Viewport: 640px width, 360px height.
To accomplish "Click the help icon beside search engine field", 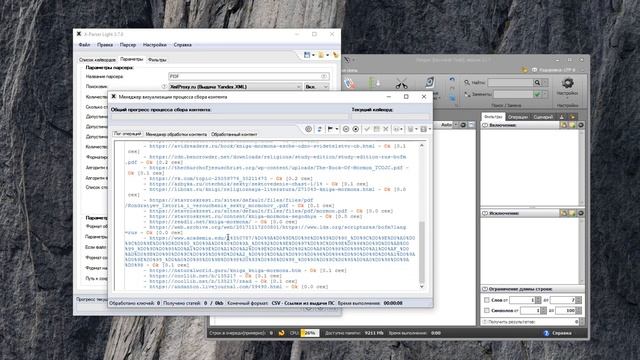I will [x=164, y=87].
